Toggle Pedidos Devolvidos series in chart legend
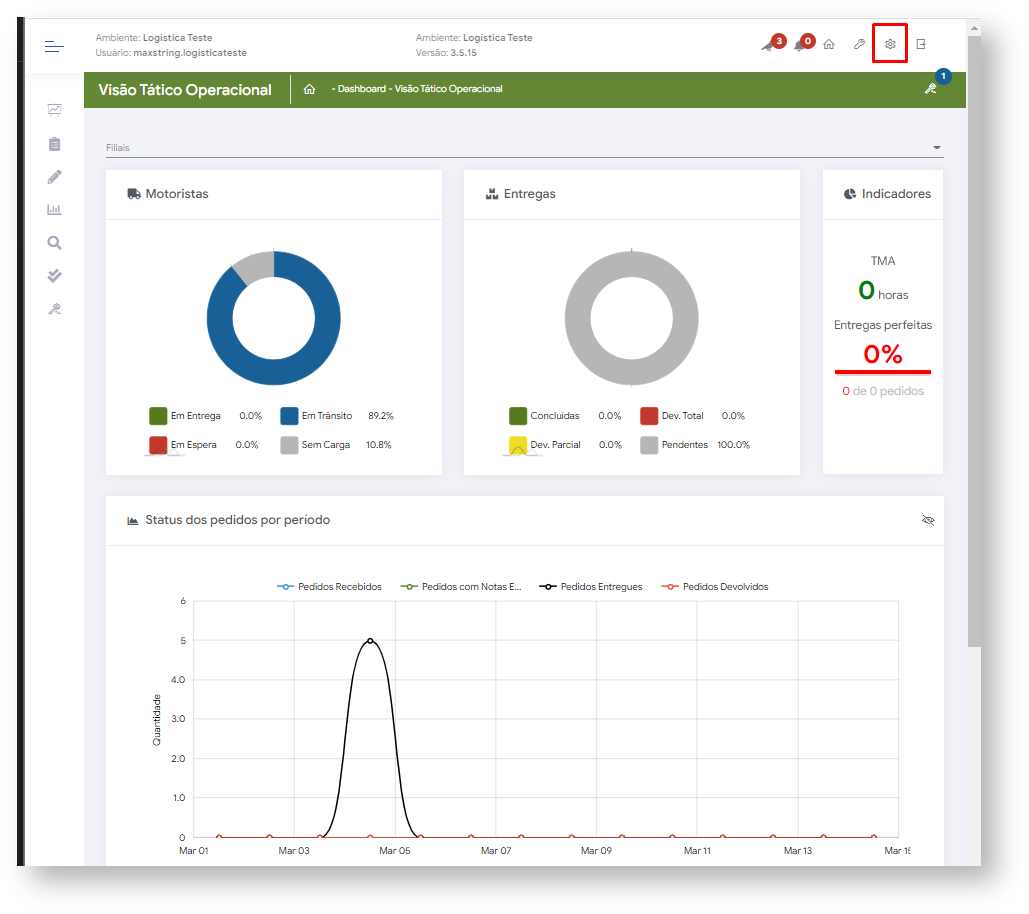 715,587
